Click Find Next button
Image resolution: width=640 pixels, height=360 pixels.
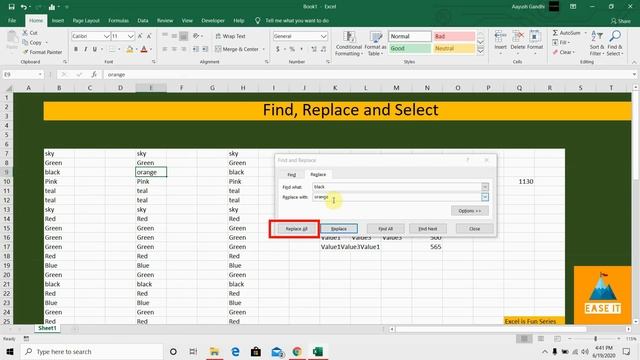[x=427, y=229]
